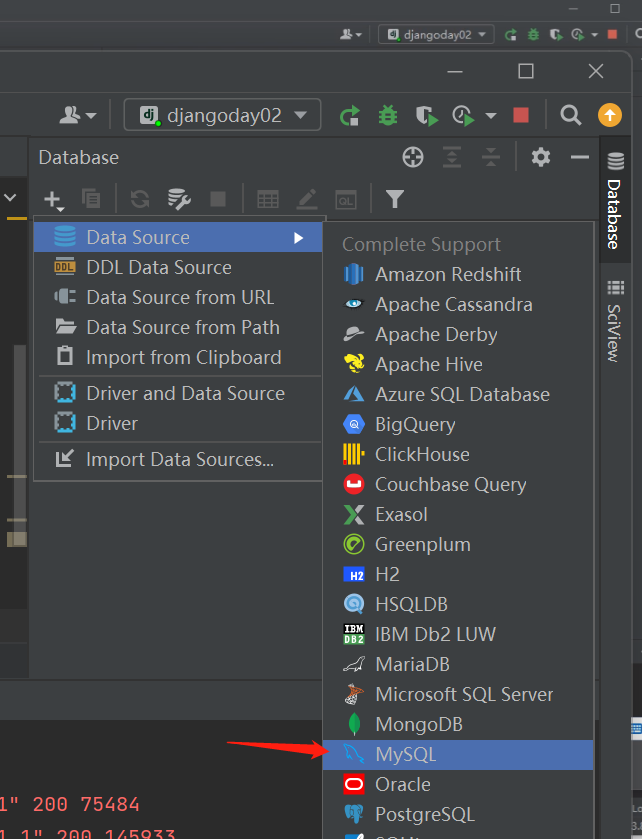This screenshot has height=839, width=642.
Task: Click the Rerun green arrow icon
Action: [x=349, y=115]
